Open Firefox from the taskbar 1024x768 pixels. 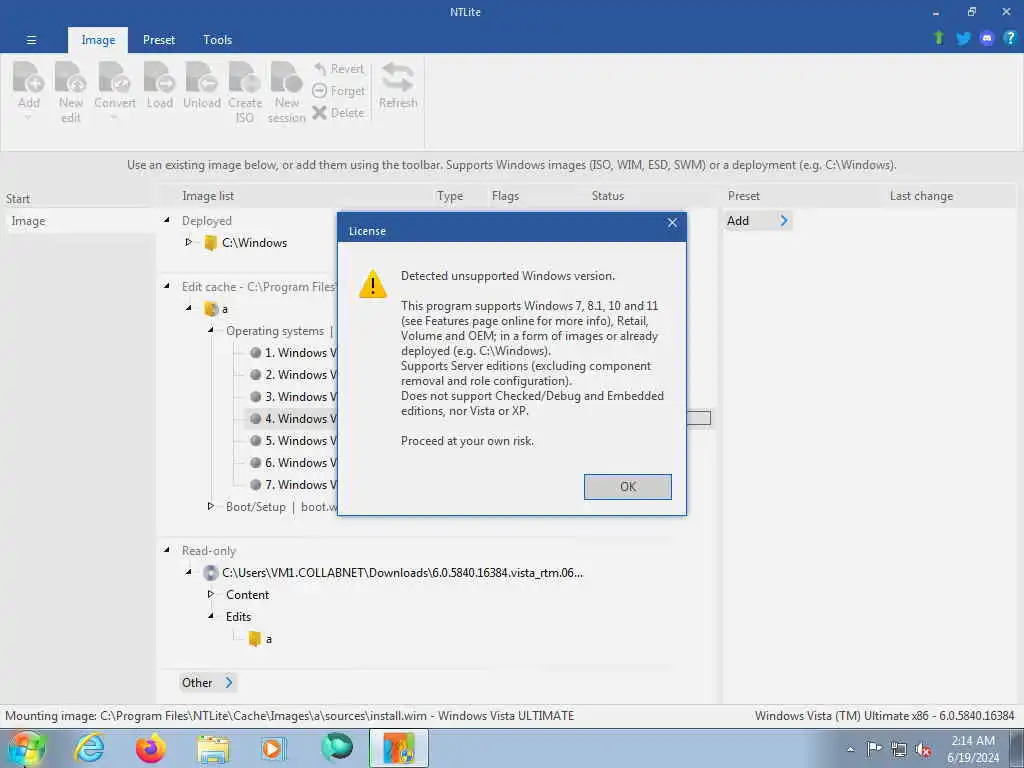click(x=151, y=748)
